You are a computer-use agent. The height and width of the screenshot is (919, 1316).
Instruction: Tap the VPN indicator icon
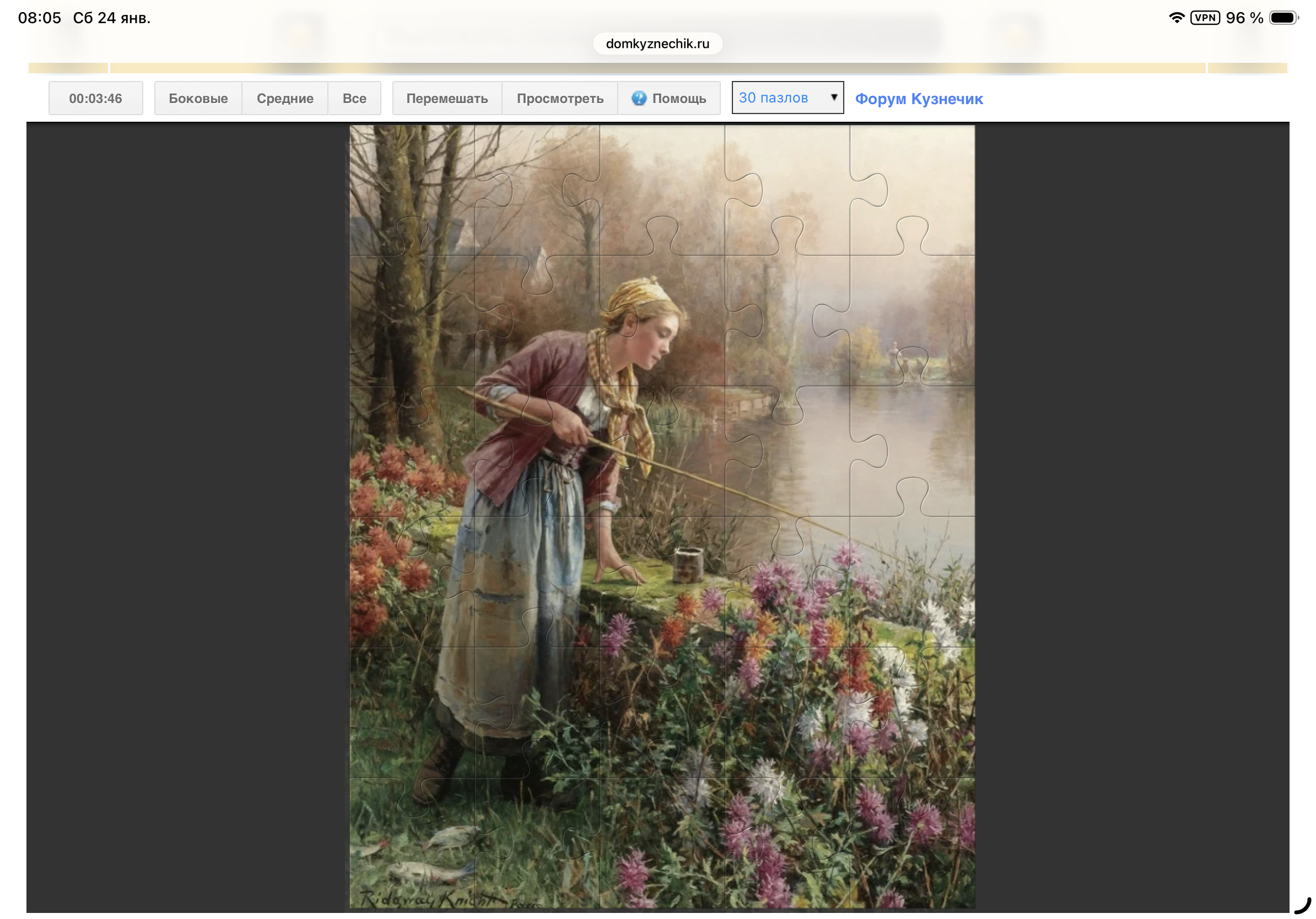point(1205,18)
